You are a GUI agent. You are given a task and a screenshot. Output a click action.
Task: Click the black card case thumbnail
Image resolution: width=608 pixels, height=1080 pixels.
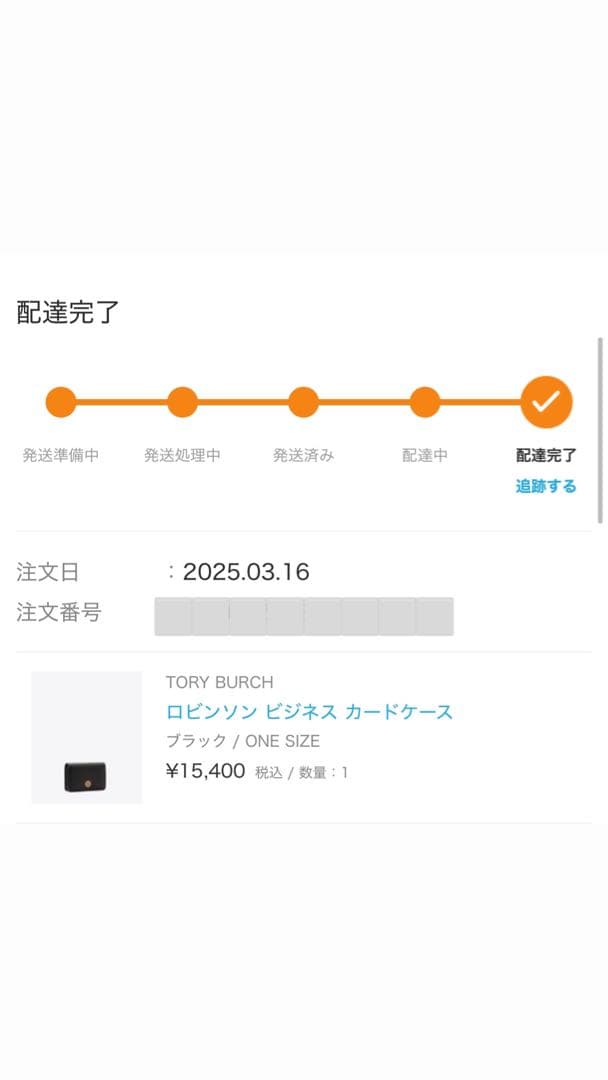tap(86, 775)
